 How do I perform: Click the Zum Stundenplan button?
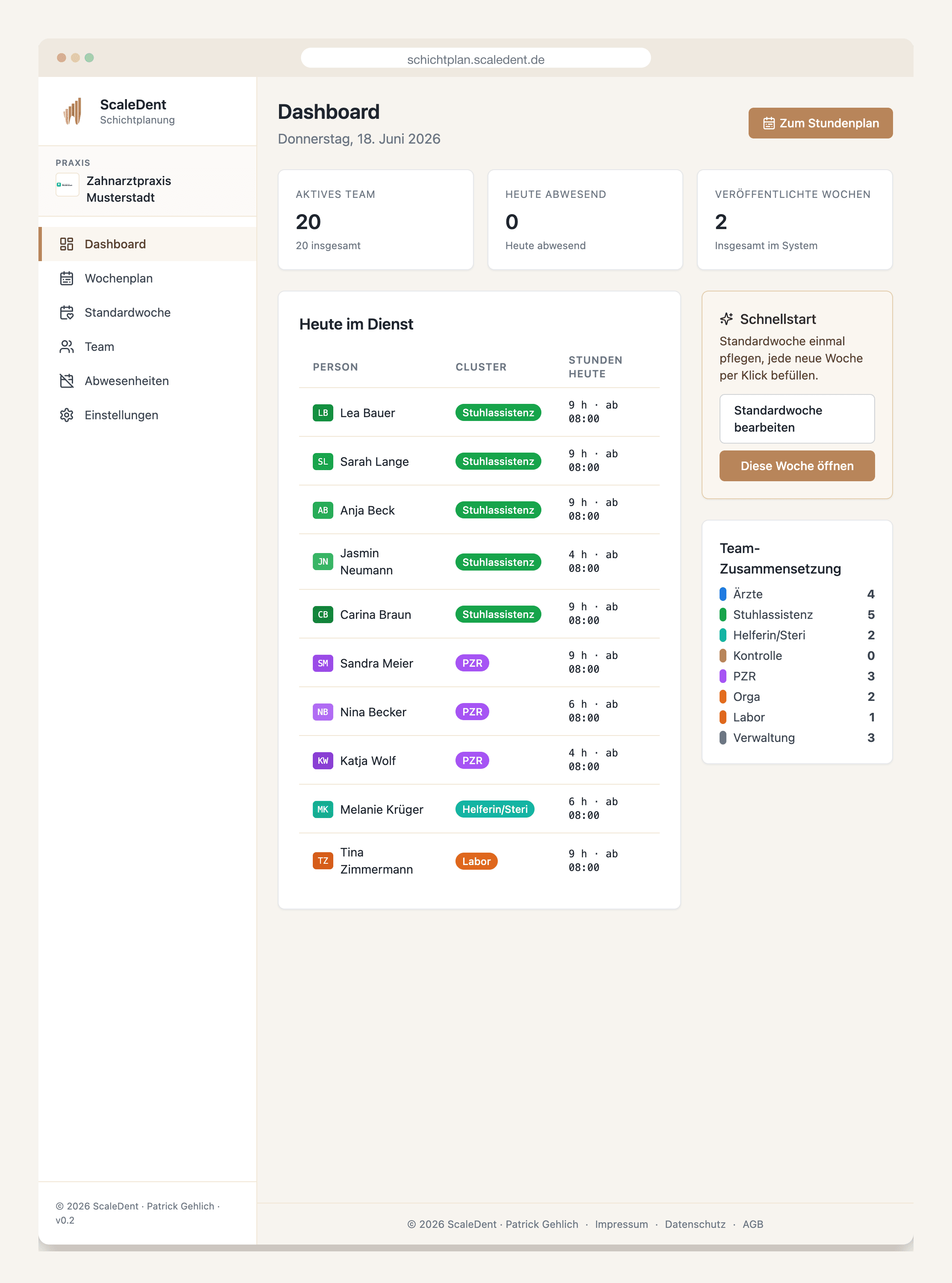821,123
